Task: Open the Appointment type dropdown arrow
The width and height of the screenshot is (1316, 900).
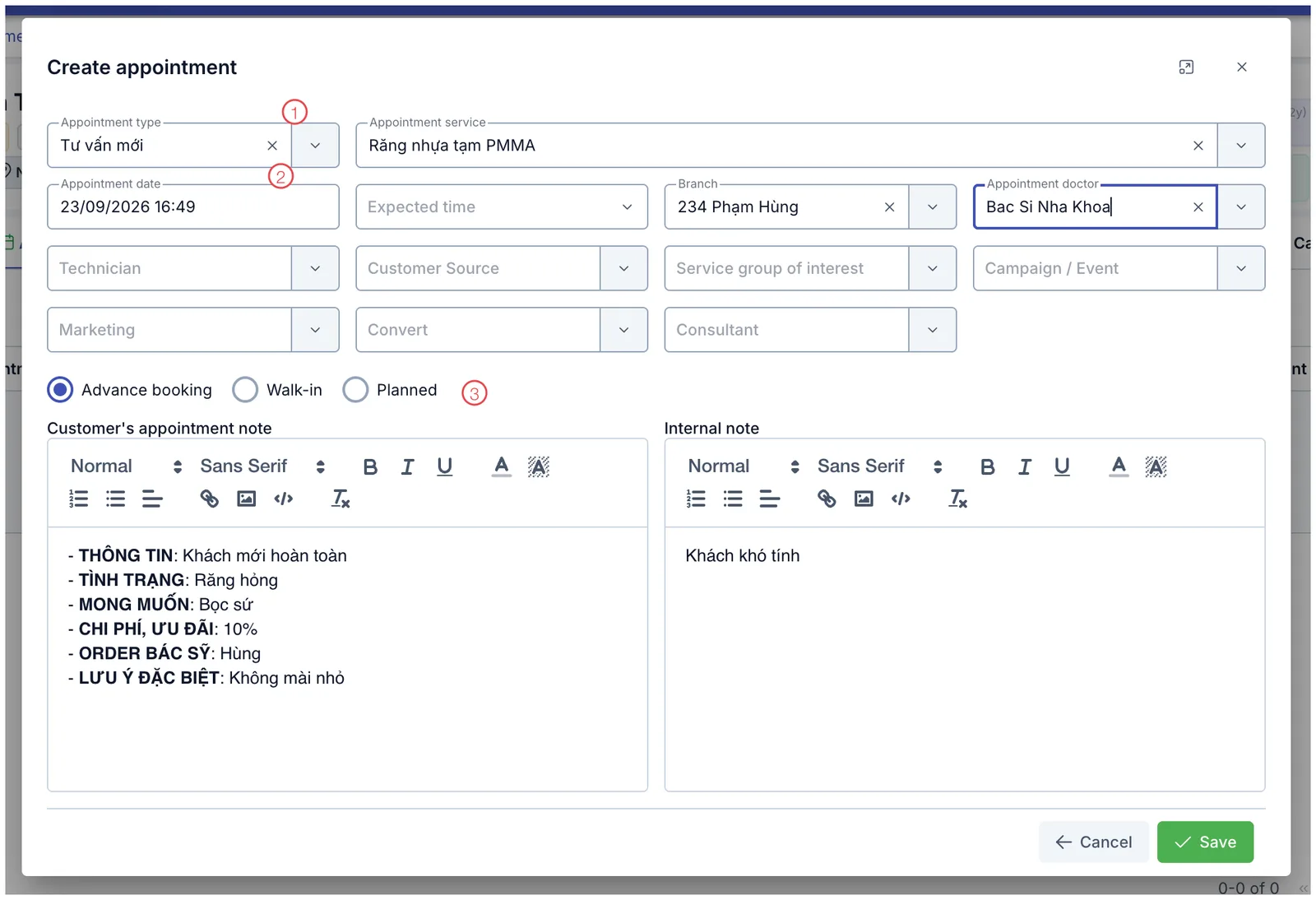Action: coord(315,146)
